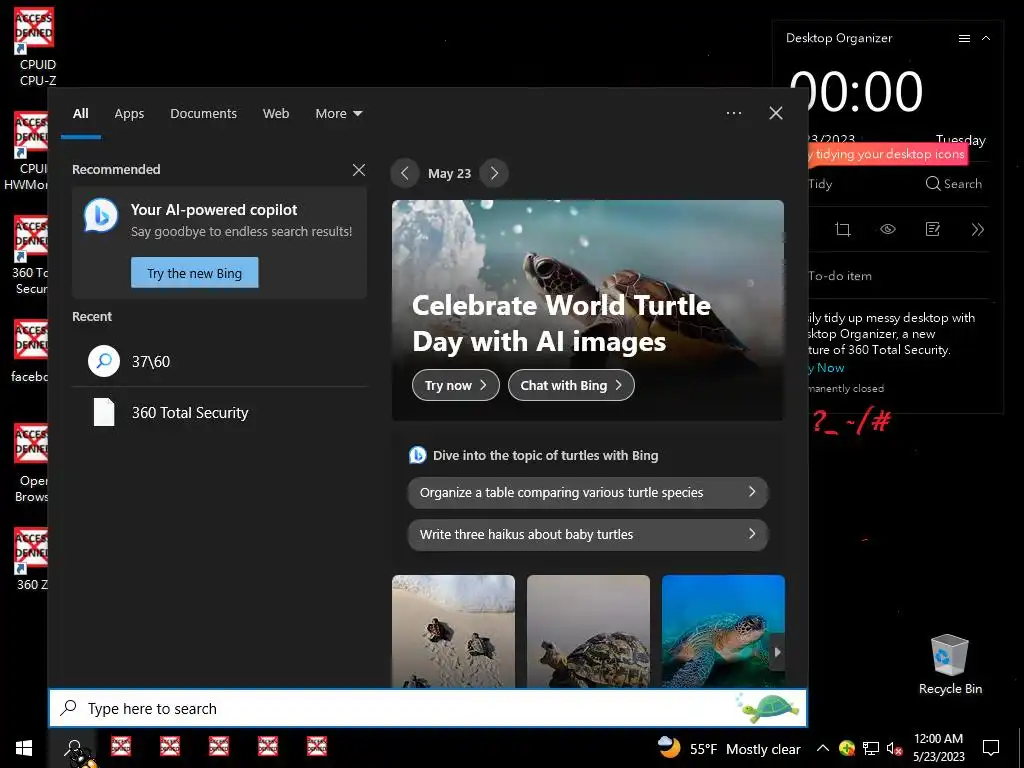Open network settings from tray icon
The width and height of the screenshot is (1024, 768).
point(871,748)
